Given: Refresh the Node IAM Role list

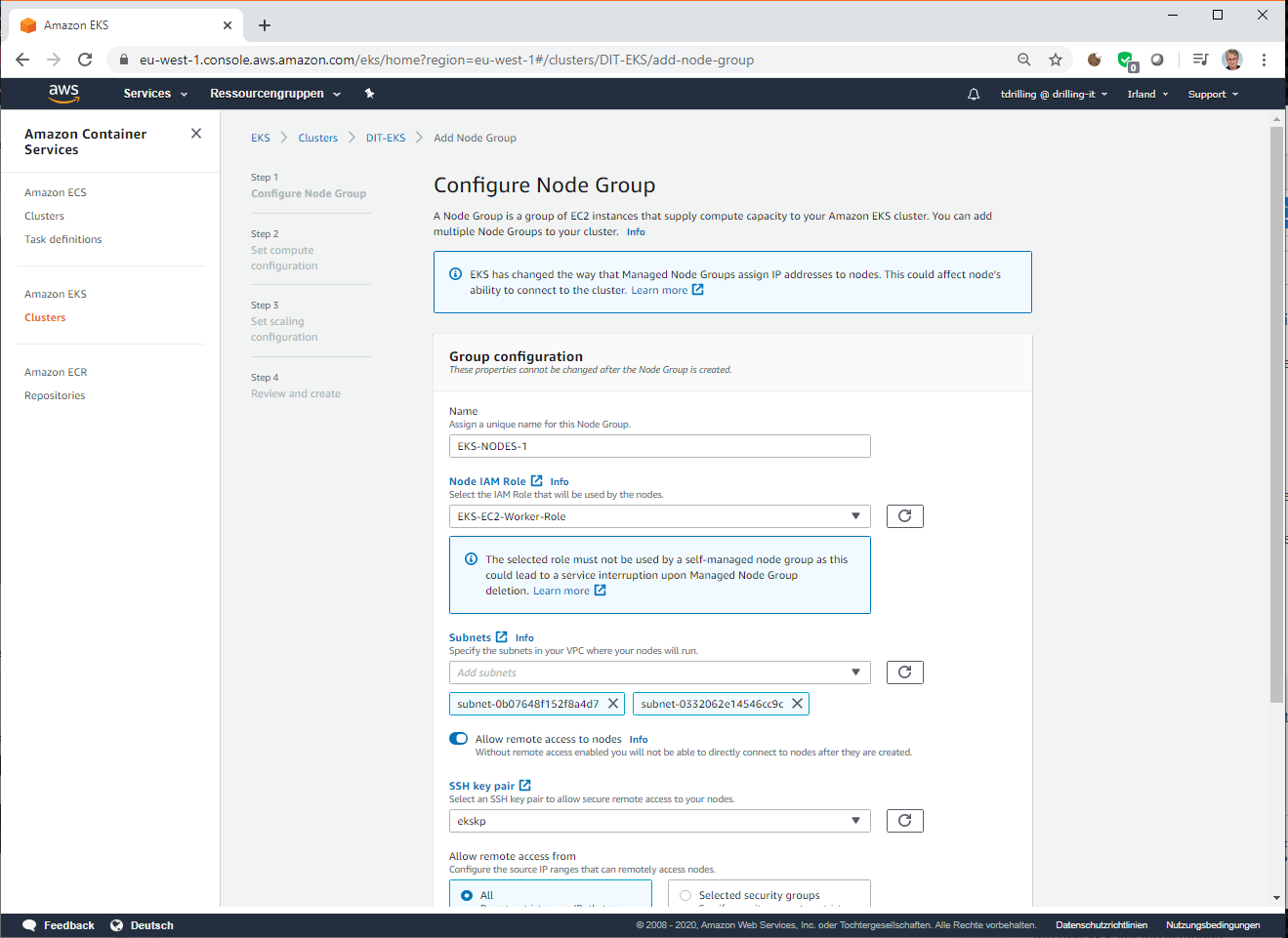Looking at the screenshot, I should (905, 516).
